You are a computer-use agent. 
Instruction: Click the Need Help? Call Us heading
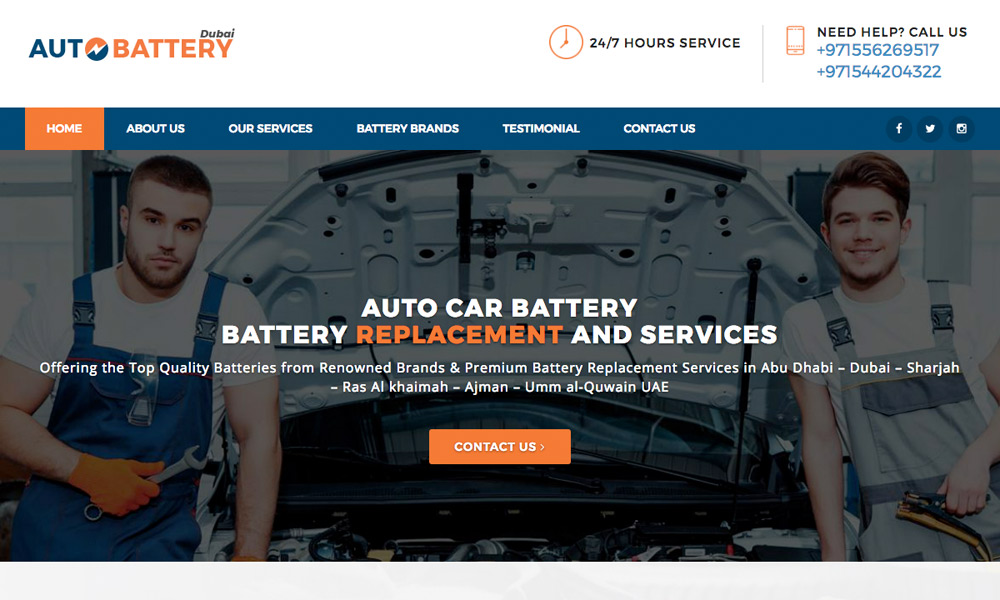coord(892,32)
